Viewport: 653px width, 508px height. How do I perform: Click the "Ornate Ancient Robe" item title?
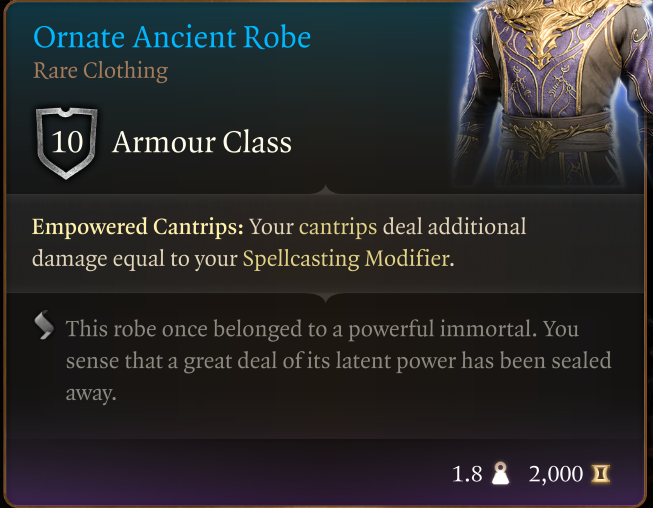(x=172, y=38)
